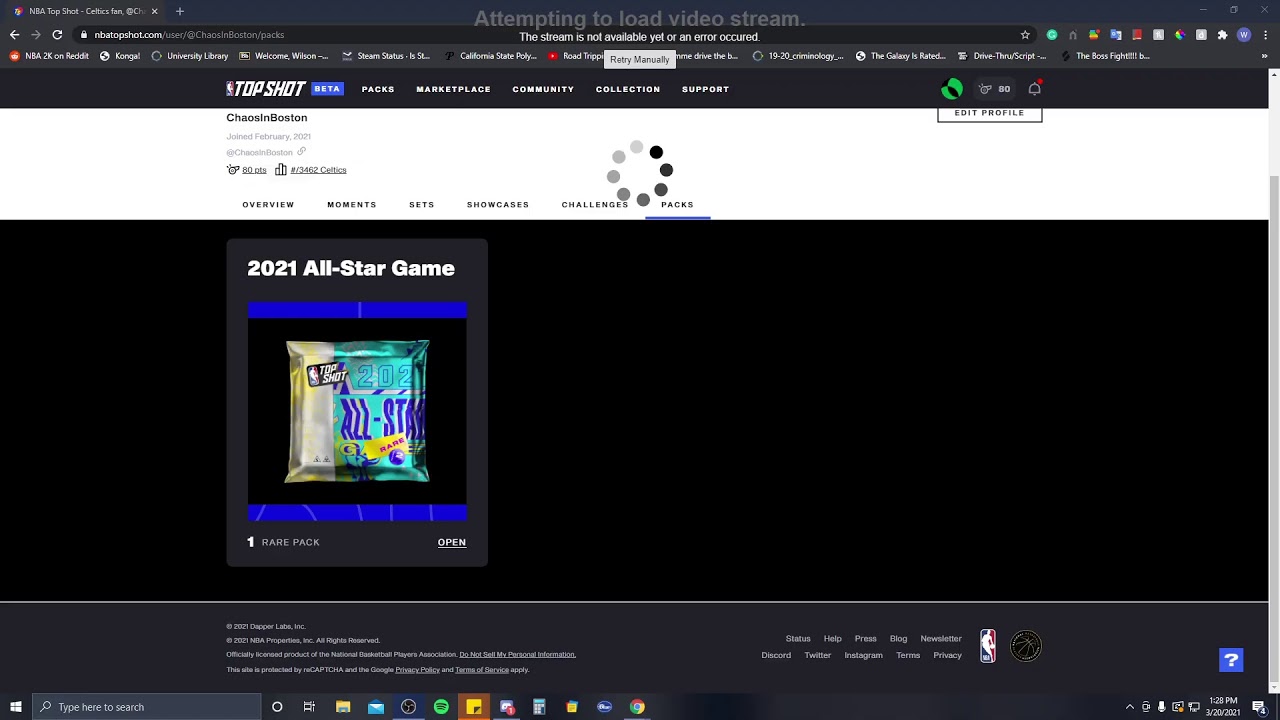The width and height of the screenshot is (1280, 720).
Task: Open the Newsletter footer link
Action: click(x=941, y=638)
